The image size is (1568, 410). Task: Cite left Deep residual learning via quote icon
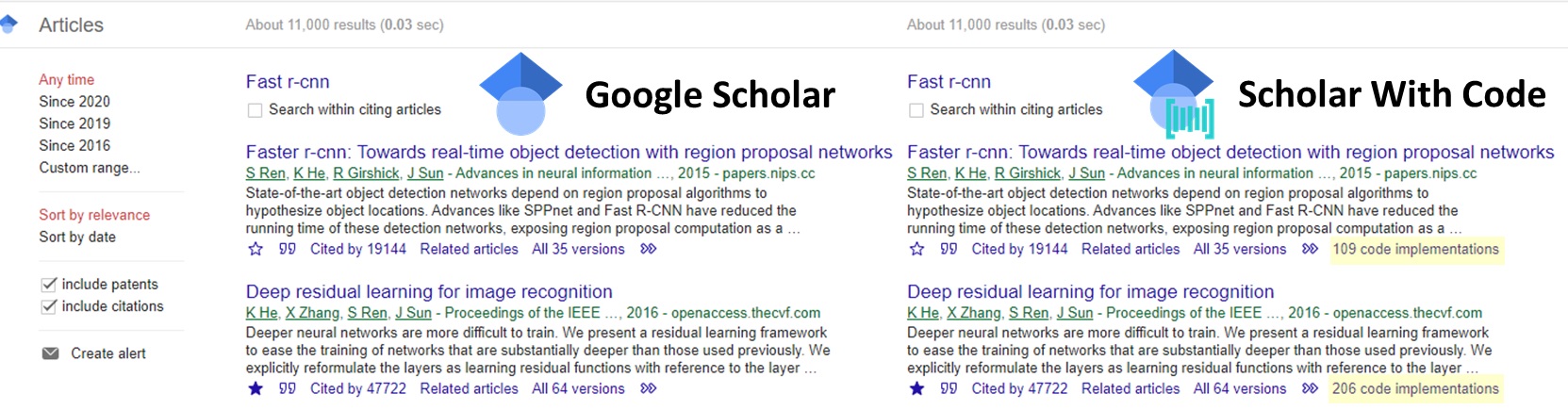point(288,388)
